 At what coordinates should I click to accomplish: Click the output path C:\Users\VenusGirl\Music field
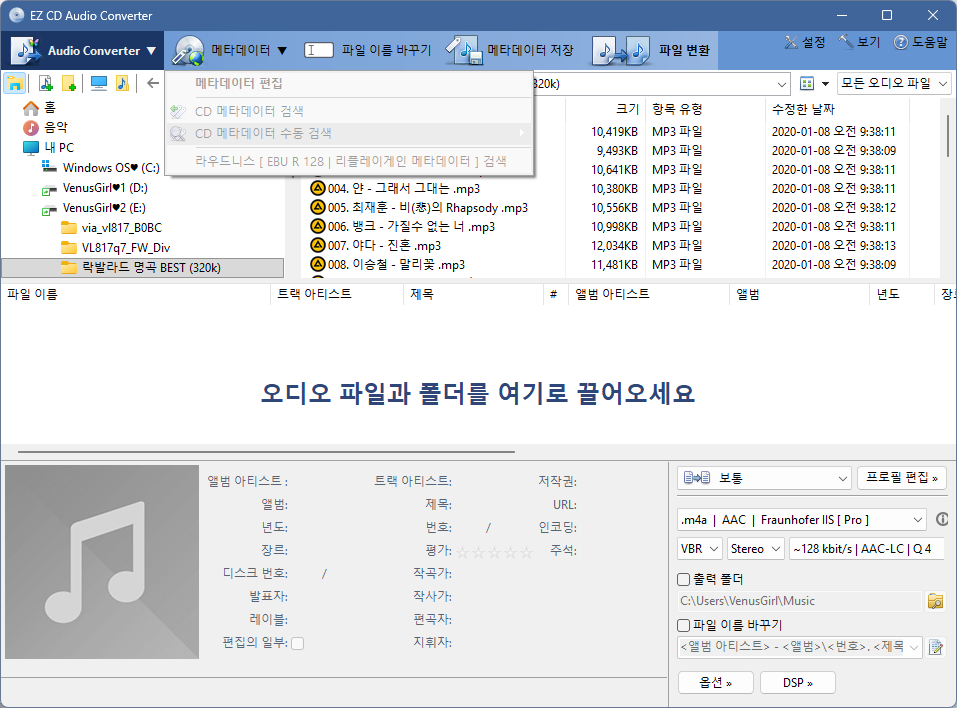[800, 601]
